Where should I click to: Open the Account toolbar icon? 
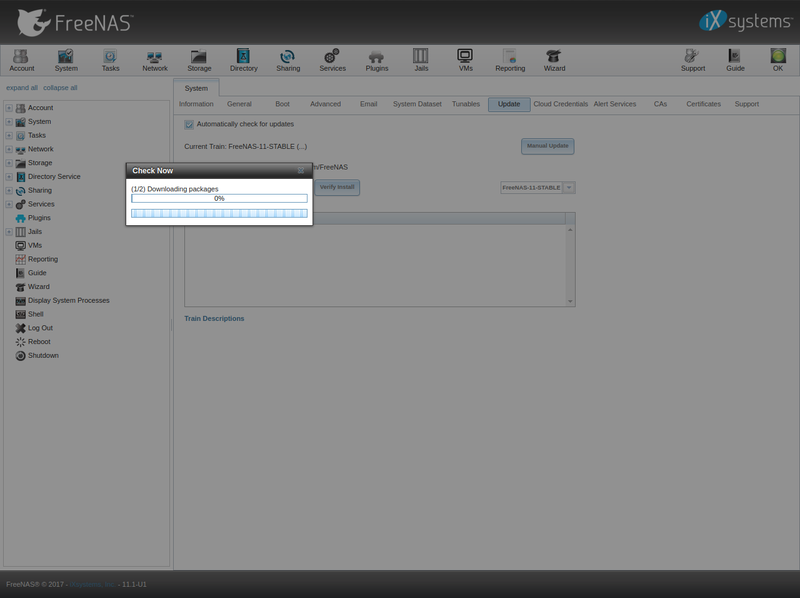coord(21,60)
